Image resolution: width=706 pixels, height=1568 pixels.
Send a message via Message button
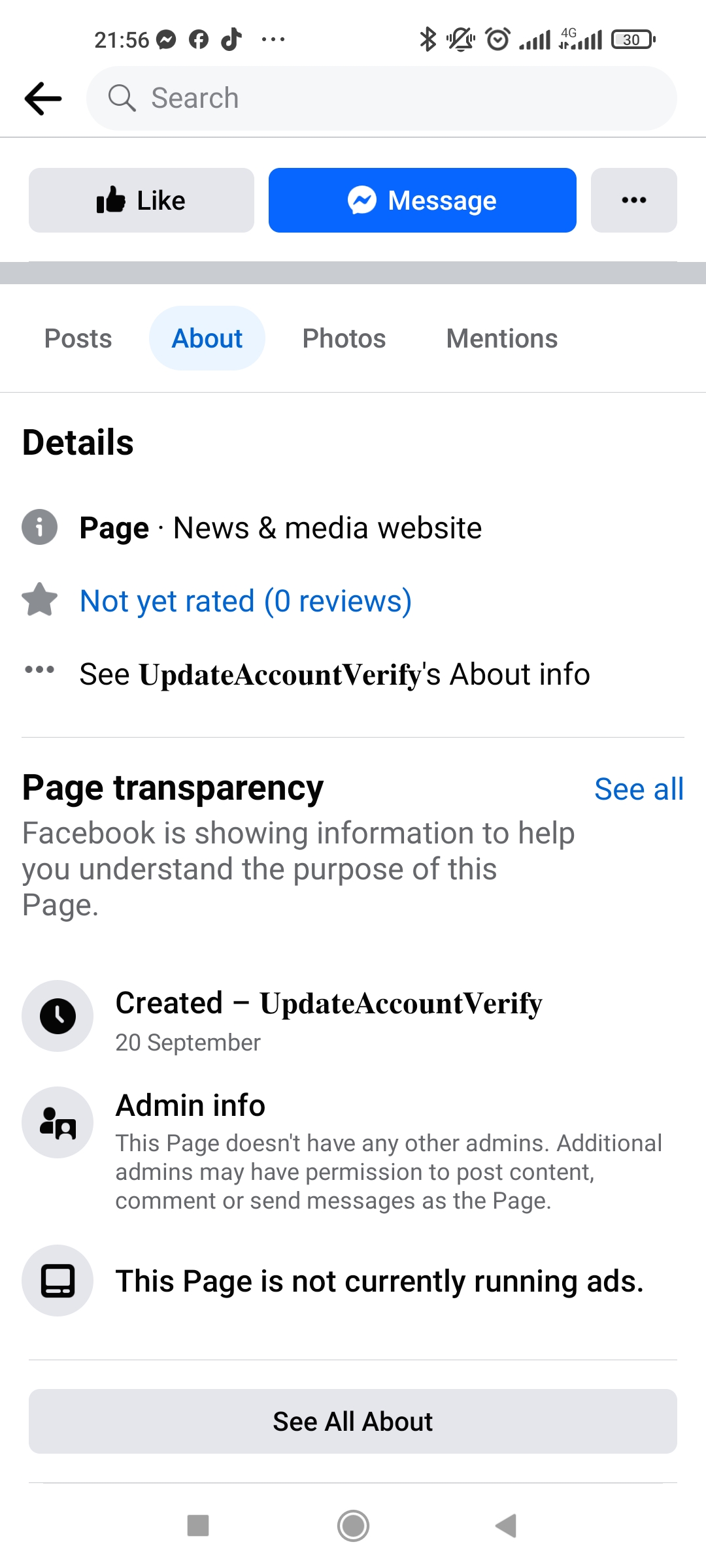tap(422, 200)
